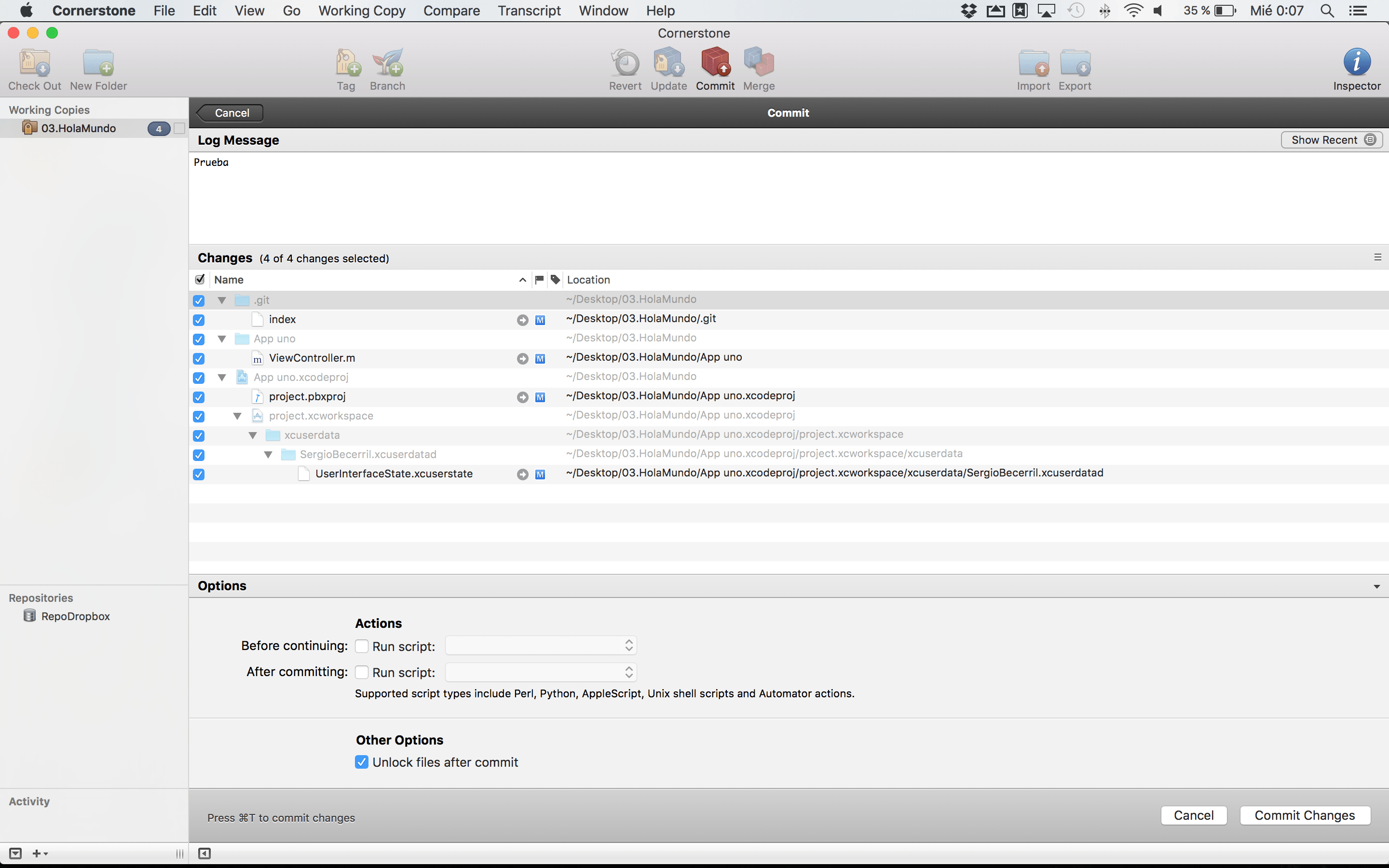Click the Check Out toolbar icon
1389x868 pixels.
coord(35,63)
